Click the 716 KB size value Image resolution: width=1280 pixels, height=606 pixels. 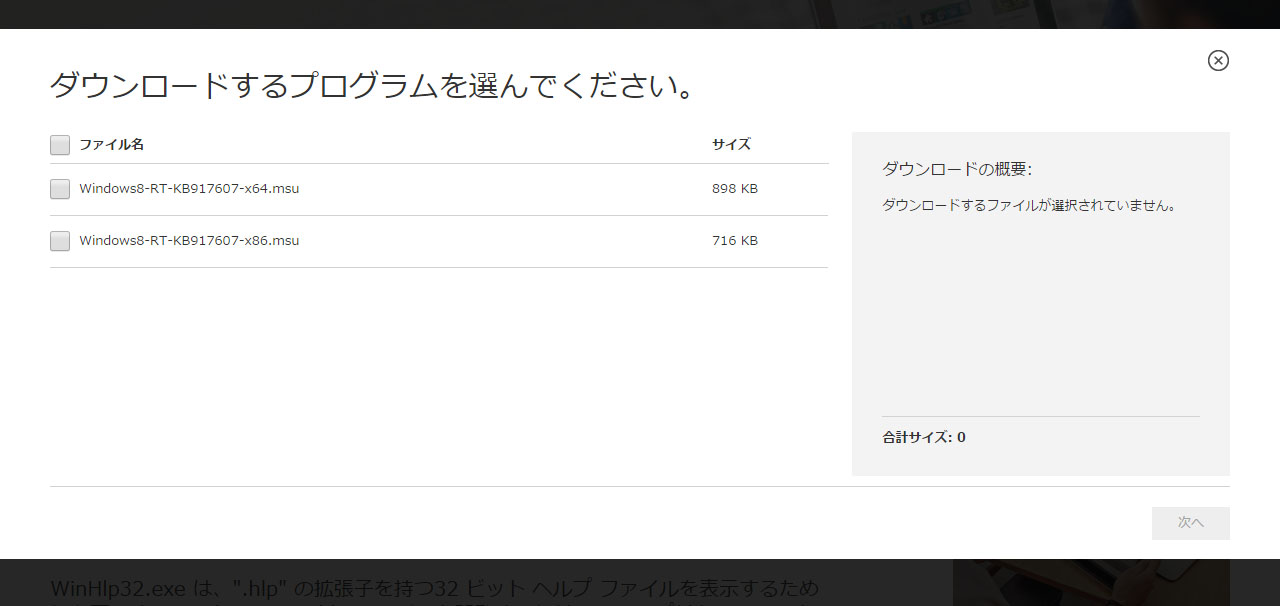735,240
